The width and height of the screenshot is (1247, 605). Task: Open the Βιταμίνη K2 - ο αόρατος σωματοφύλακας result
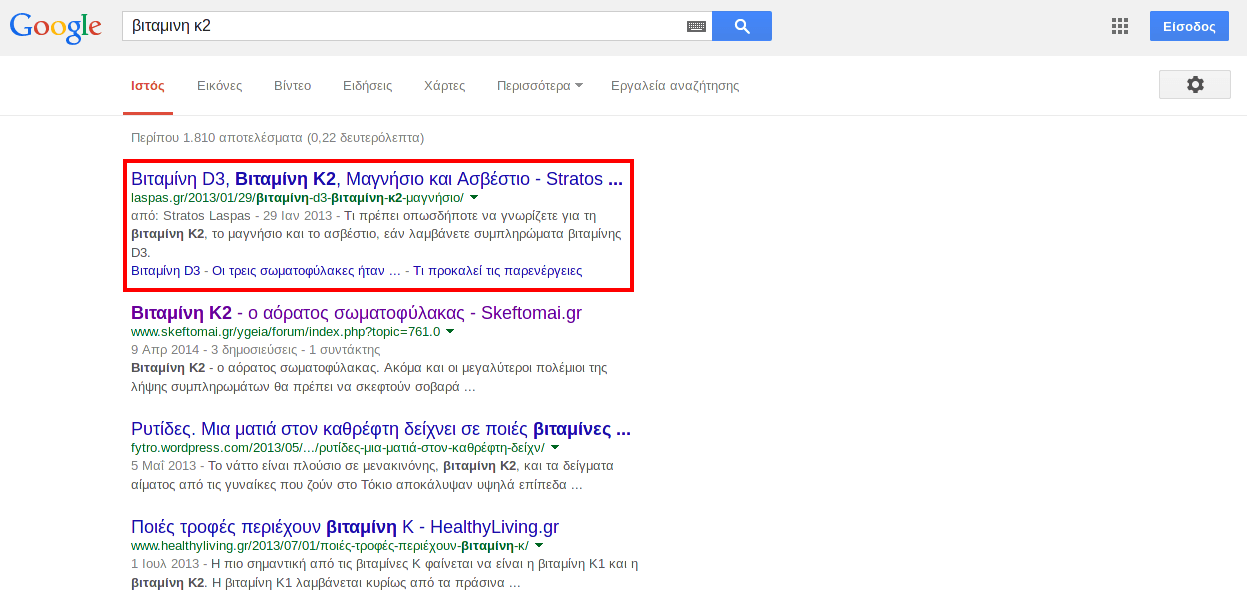click(x=356, y=313)
